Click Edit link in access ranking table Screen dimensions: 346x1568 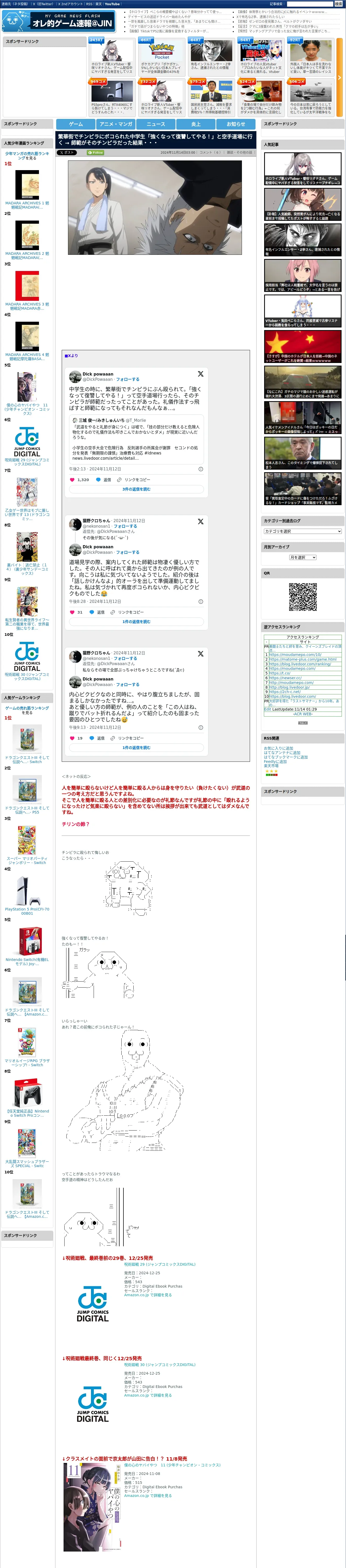click(x=268, y=709)
